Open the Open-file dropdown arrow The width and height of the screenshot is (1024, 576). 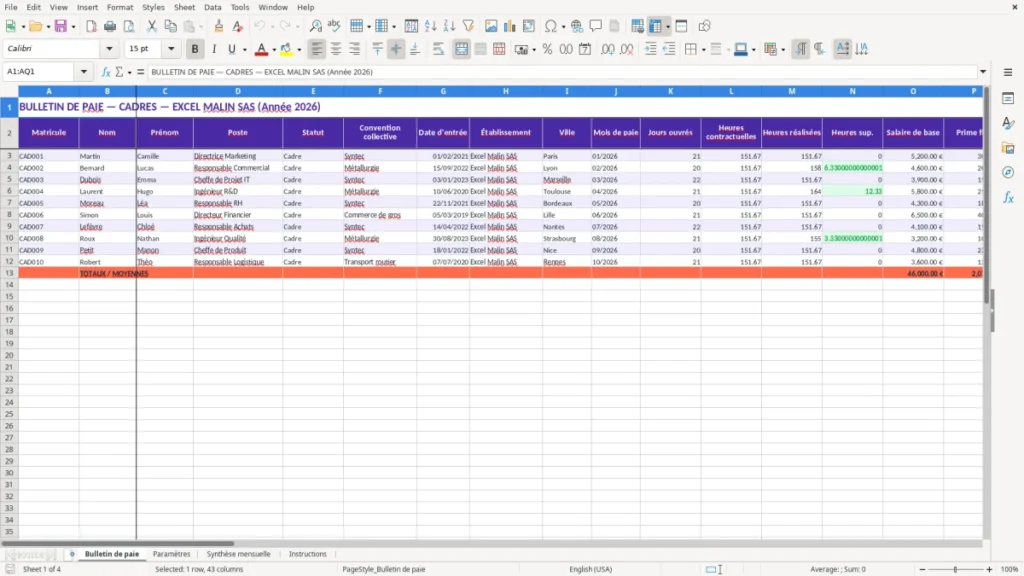[x=48, y=27]
